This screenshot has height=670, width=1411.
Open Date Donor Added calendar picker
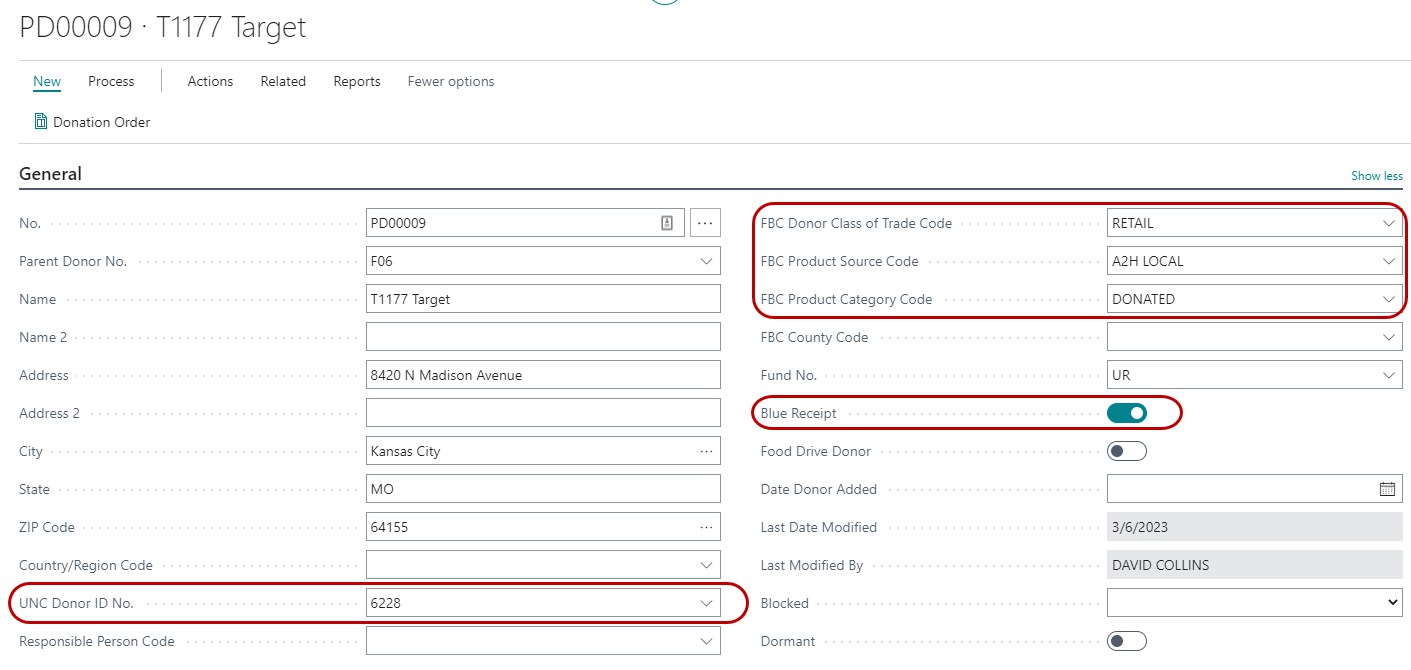(x=1387, y=489)
